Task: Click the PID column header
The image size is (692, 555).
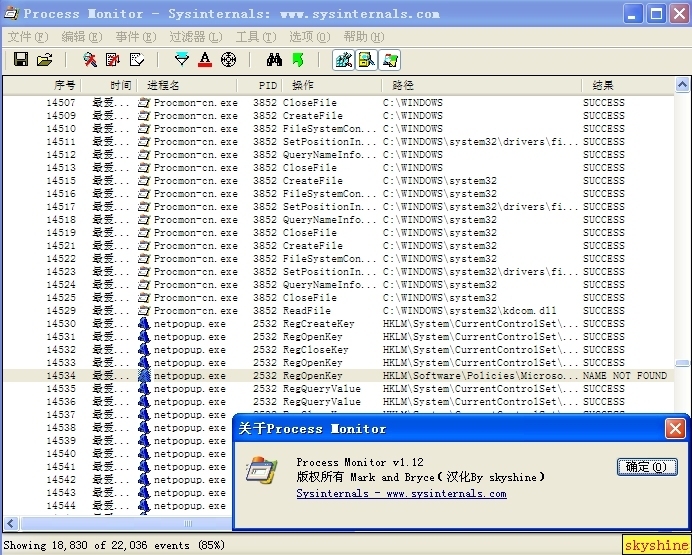Action: pos(259,85)
